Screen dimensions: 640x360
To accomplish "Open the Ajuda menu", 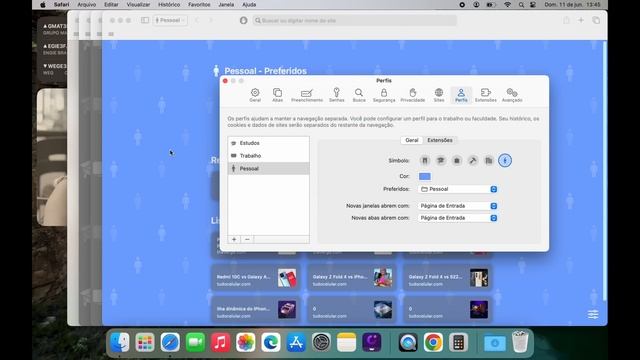I will 249,4.
